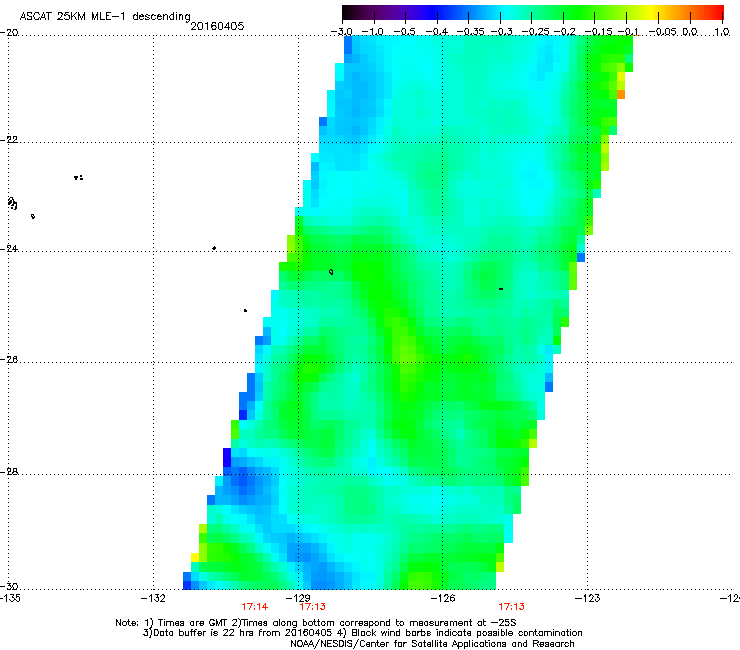The image size is (740, 650).
Task: Click the "-0.35" color scale label
Action: (x=471, y=32)
